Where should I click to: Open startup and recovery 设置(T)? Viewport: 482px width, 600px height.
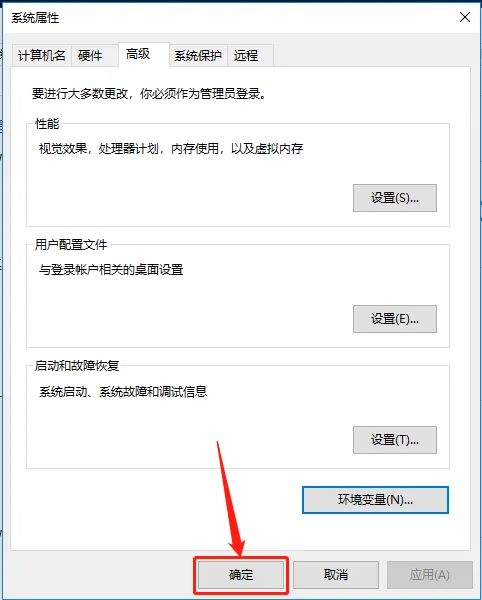(x=395, y=440)
